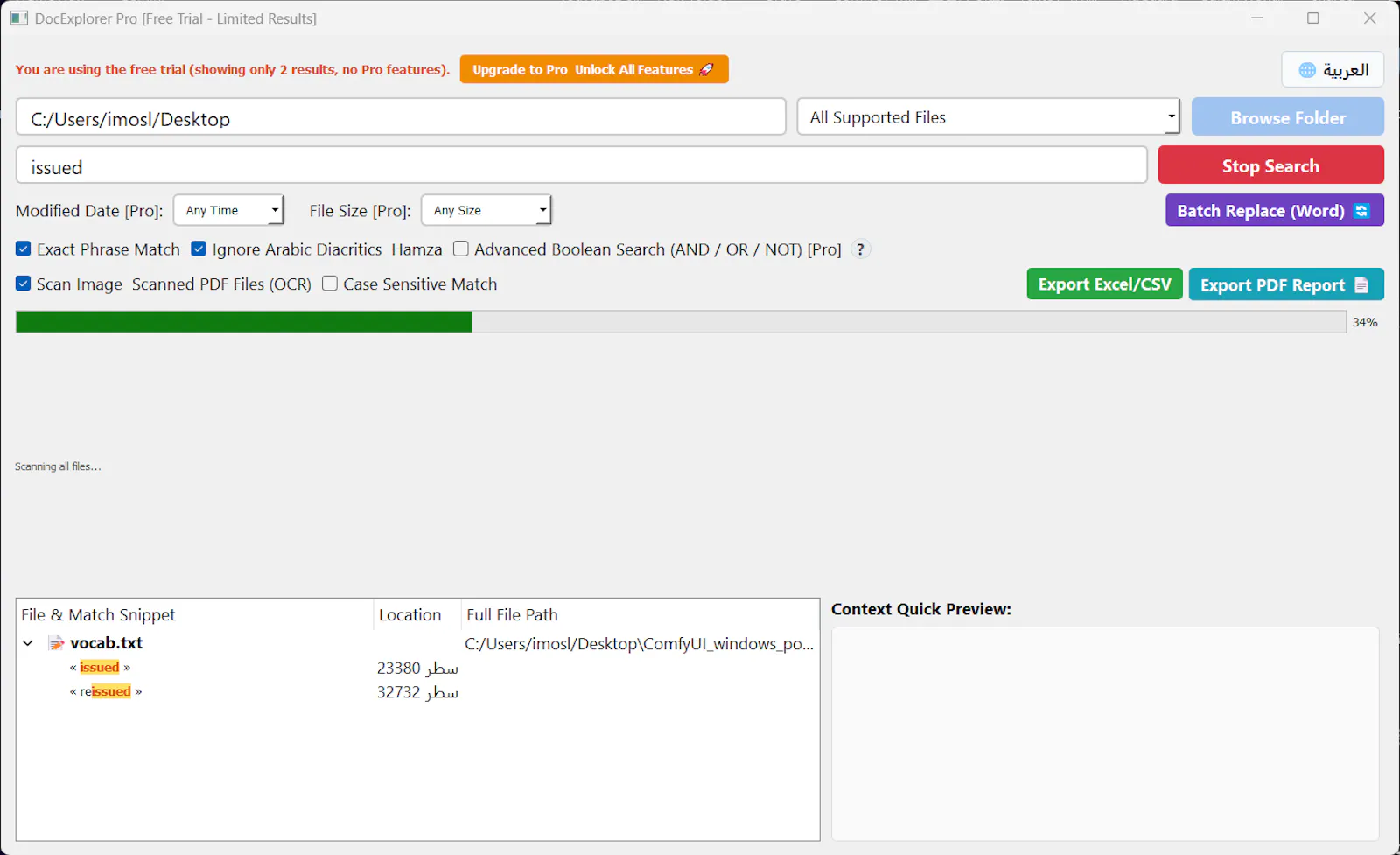
Task: Switch language to العربية
Action: [x=1333, y=70]
